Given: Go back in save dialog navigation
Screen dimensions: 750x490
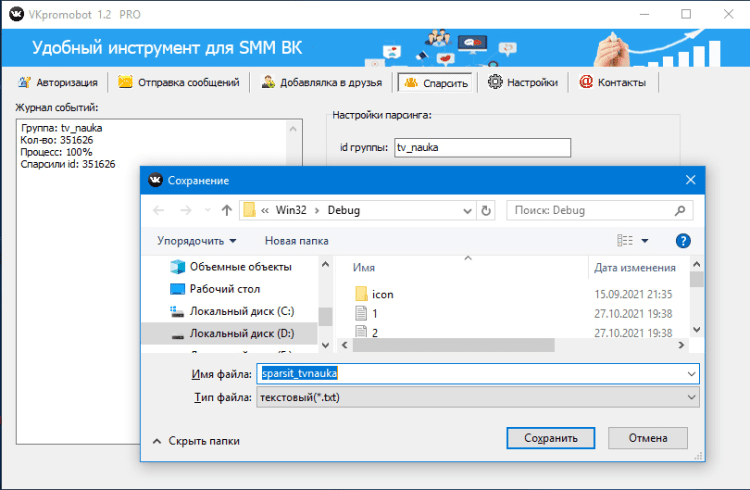Looking at the screenshot, I should point(159,210).
